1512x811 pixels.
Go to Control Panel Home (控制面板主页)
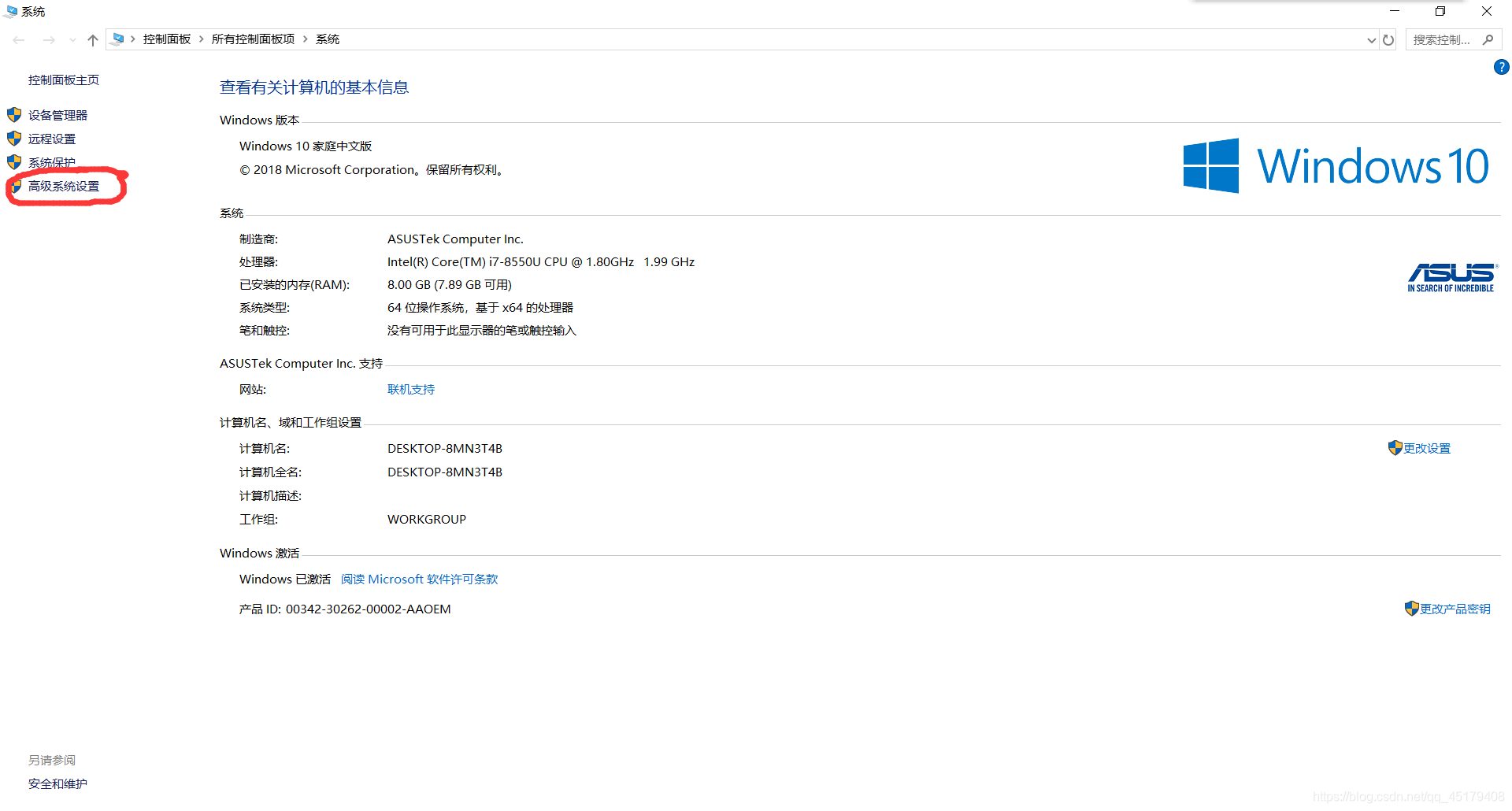click(x=64, y=80)
